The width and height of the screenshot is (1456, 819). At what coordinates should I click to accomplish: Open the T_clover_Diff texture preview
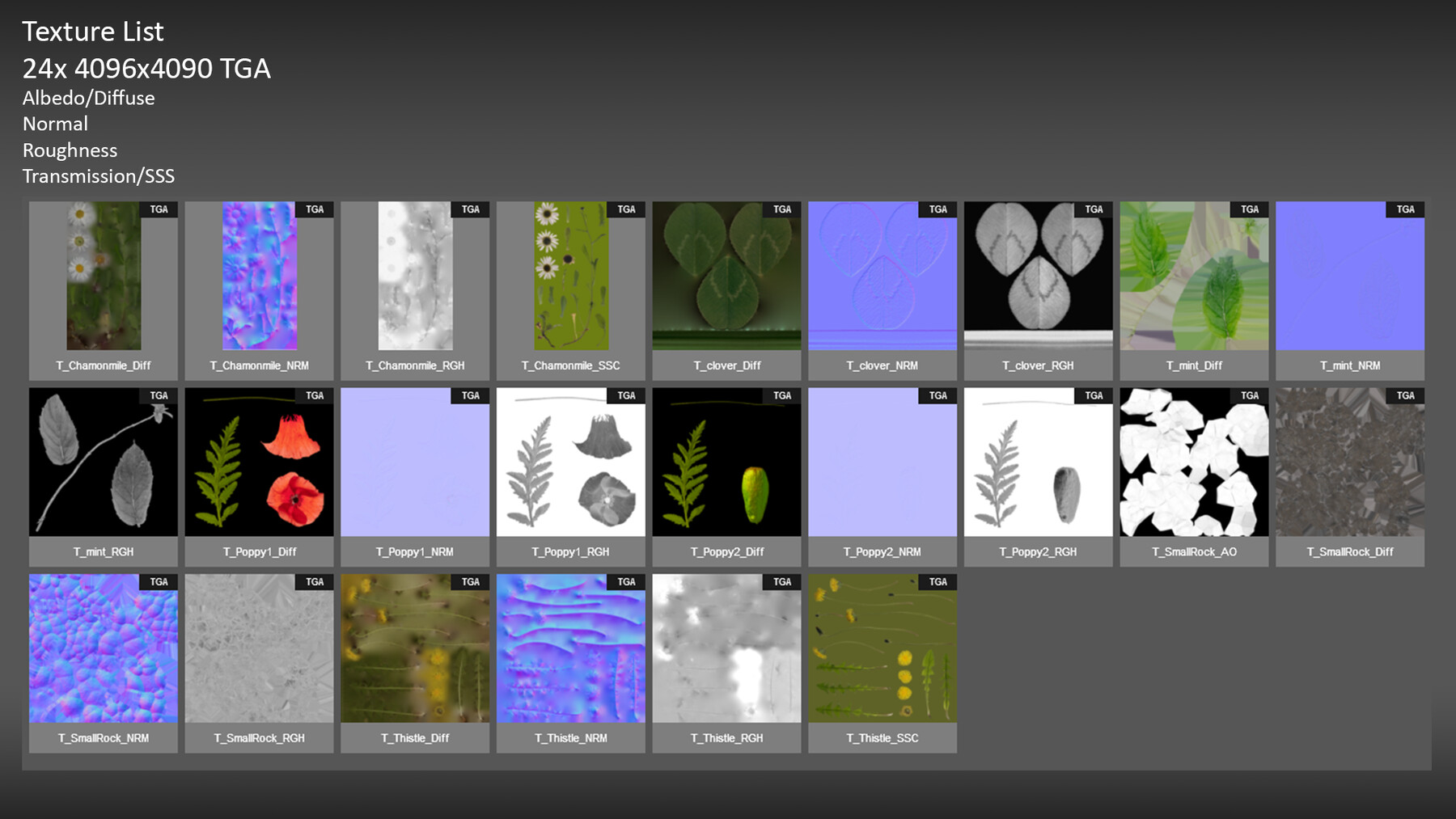pyautogui.click(x=726, y=279)
